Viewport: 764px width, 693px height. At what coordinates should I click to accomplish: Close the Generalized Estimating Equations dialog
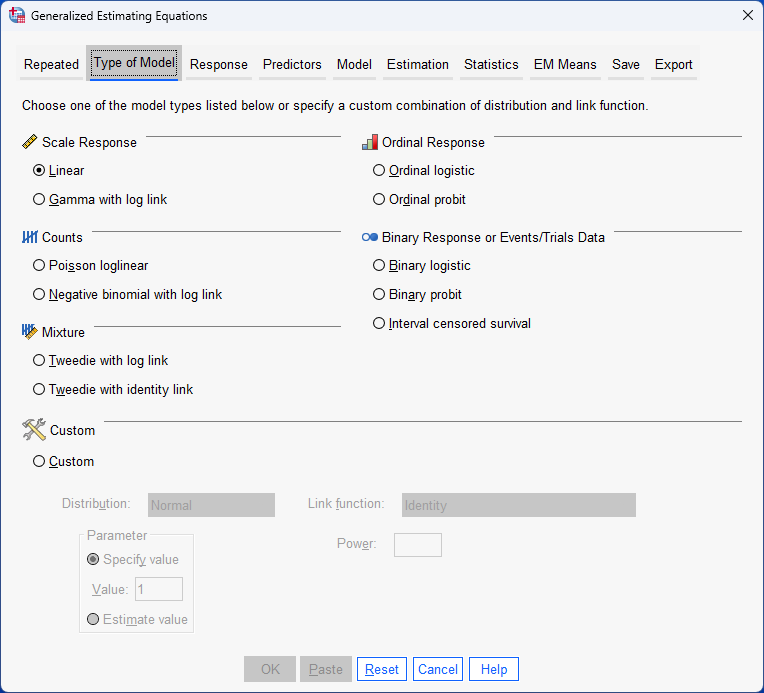coord(747,15)
